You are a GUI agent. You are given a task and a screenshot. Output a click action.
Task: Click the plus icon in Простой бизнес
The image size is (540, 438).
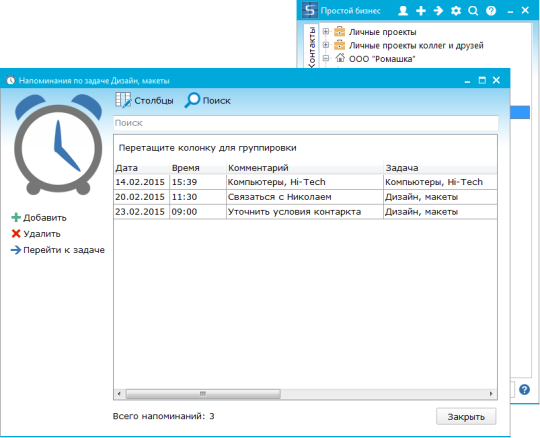(420, 11)
